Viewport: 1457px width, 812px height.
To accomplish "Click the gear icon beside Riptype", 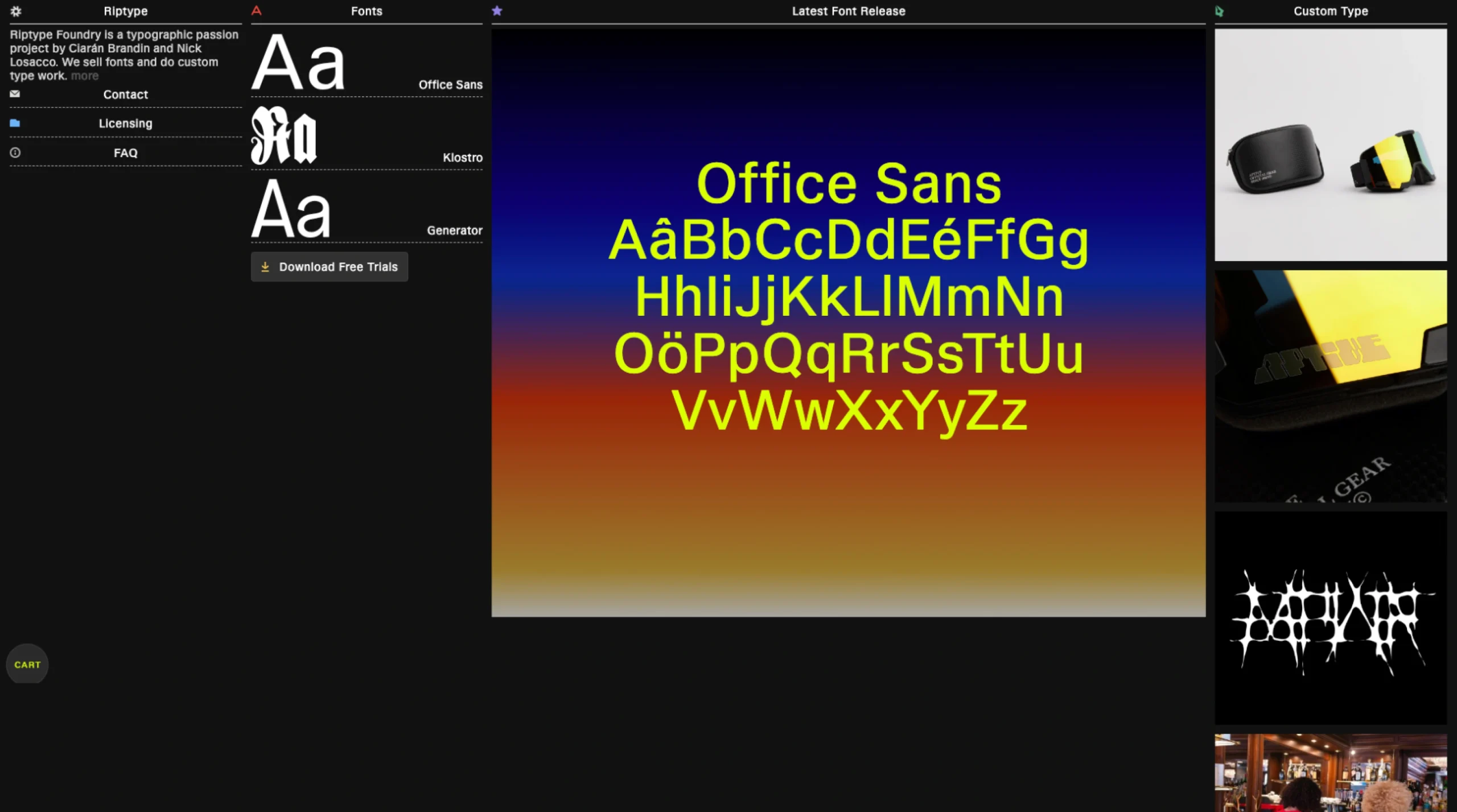I will tap(16, 11).
